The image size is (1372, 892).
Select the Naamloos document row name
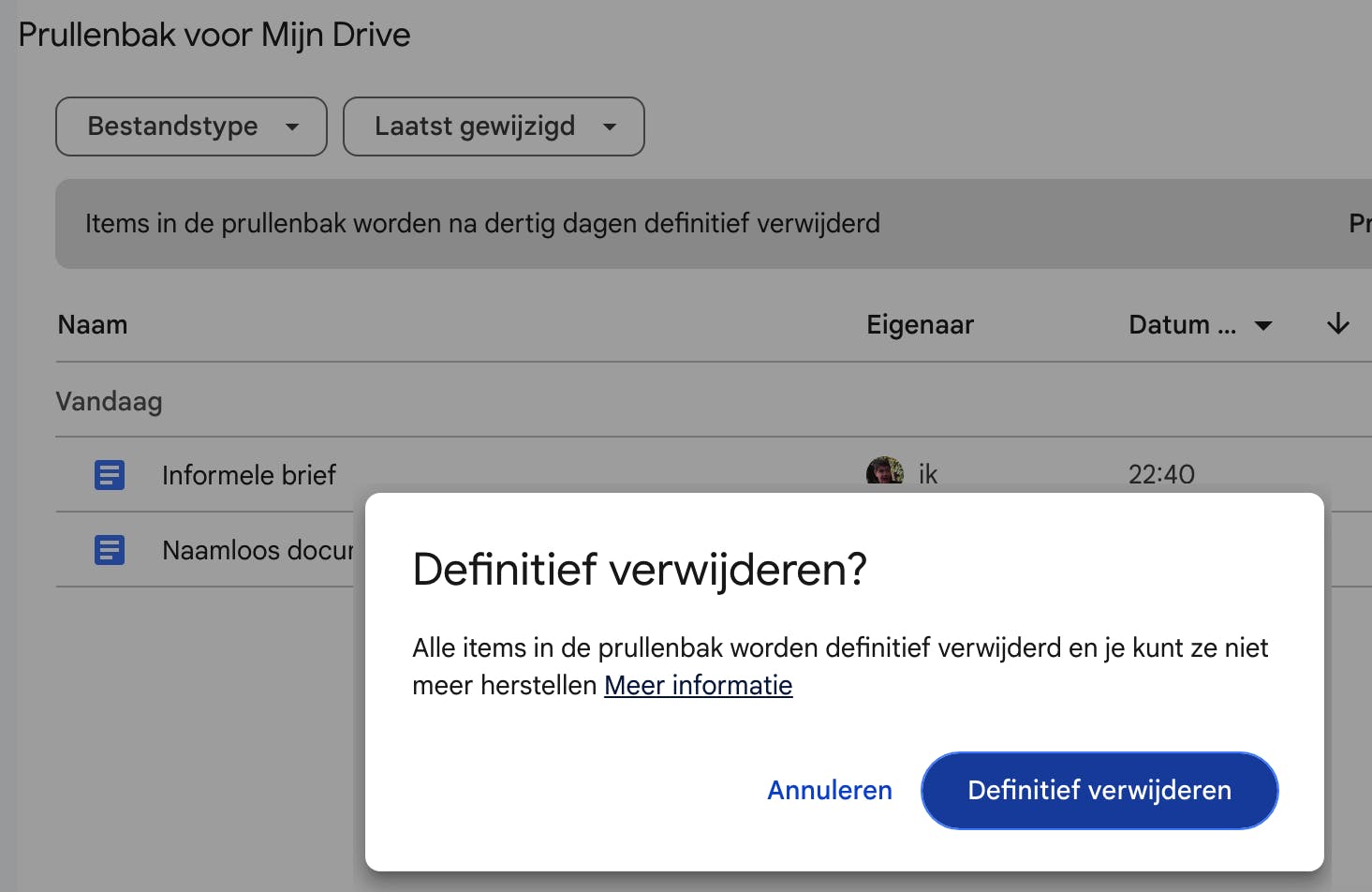click(258, 550)
